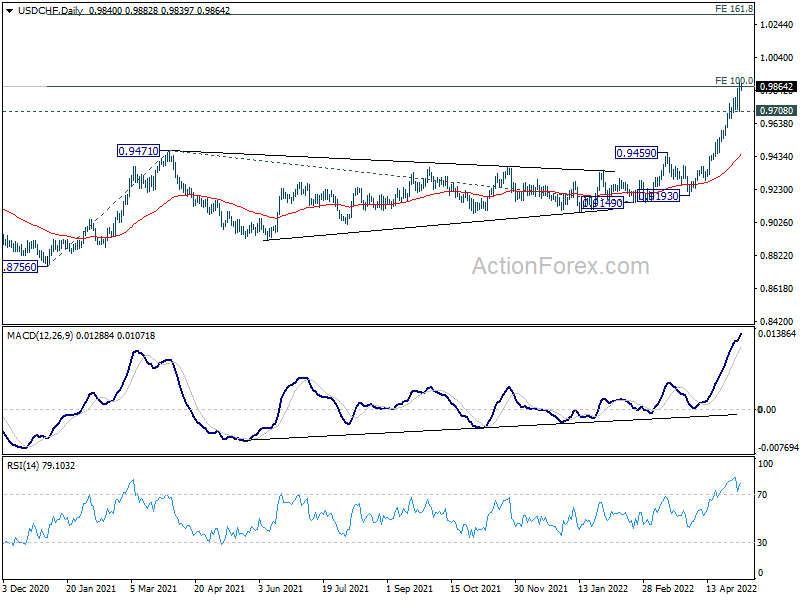Click the 0.88220 price scale value
The height and width of the screenshot is (600, 800).
[x=777, y=256]
